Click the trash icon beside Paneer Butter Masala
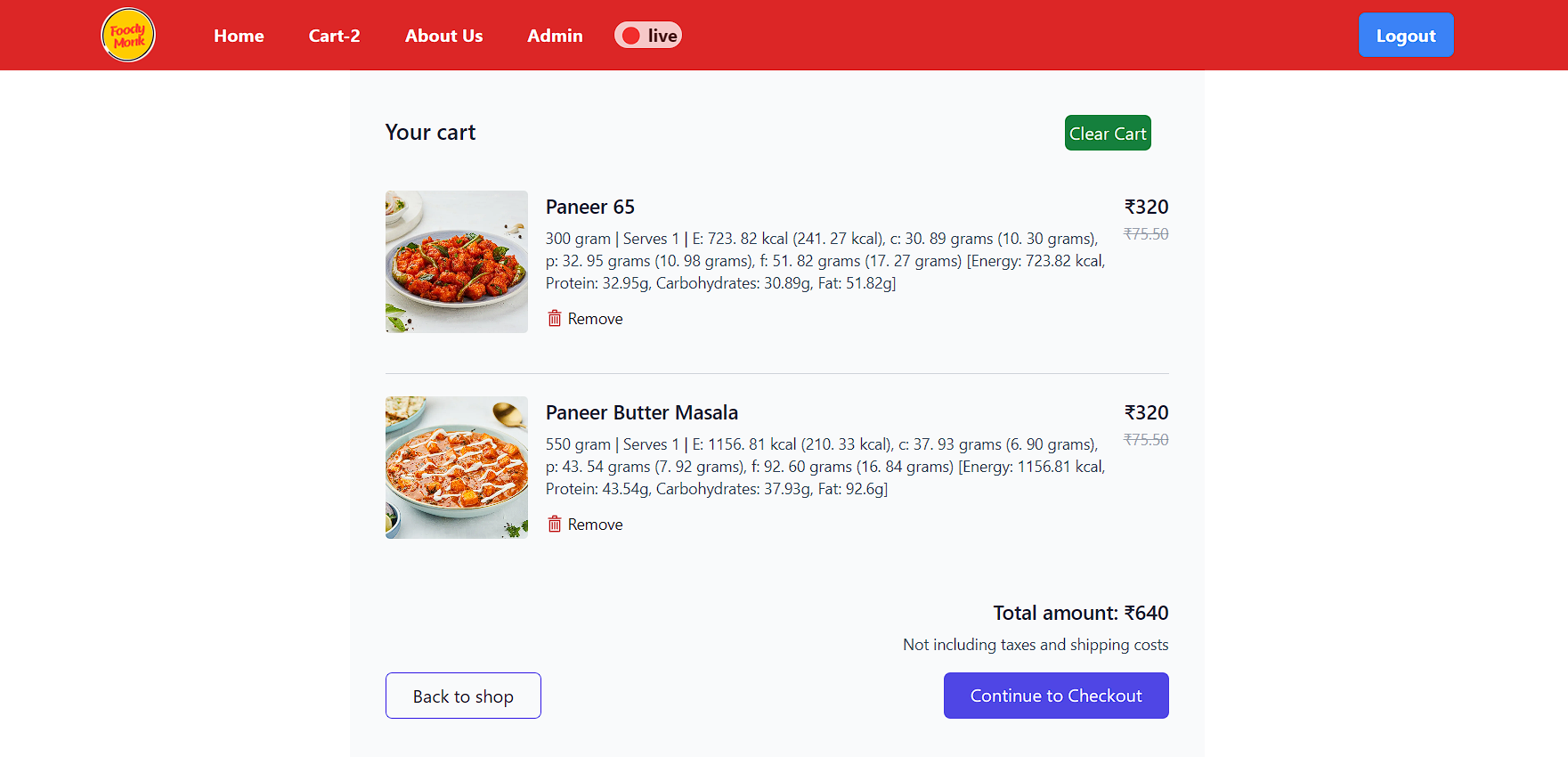Image resolution: width=1568 pixels, height=757 pixels. (554, 524)
